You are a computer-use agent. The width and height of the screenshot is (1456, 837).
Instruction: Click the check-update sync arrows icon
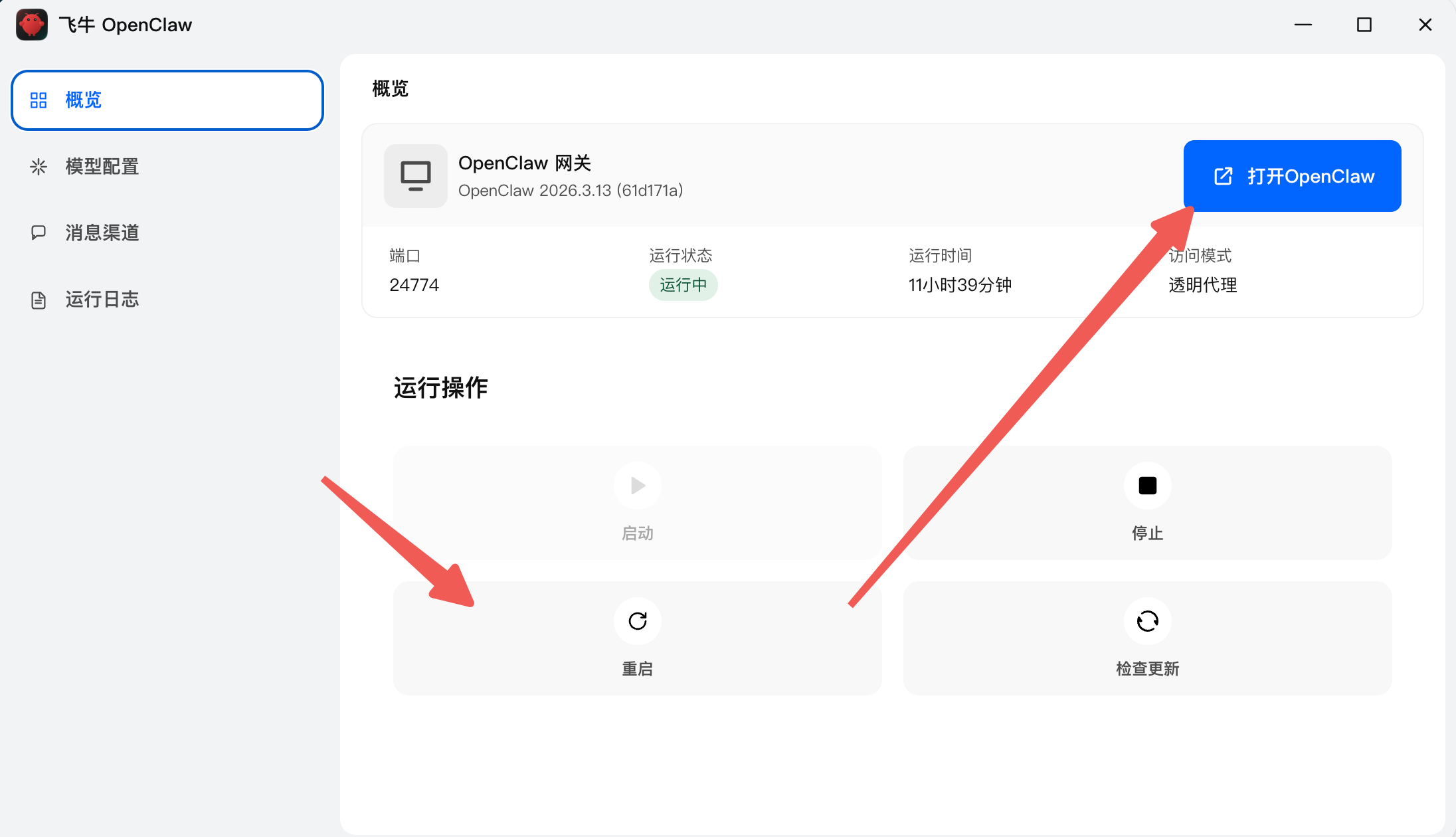coord(1147,621)
